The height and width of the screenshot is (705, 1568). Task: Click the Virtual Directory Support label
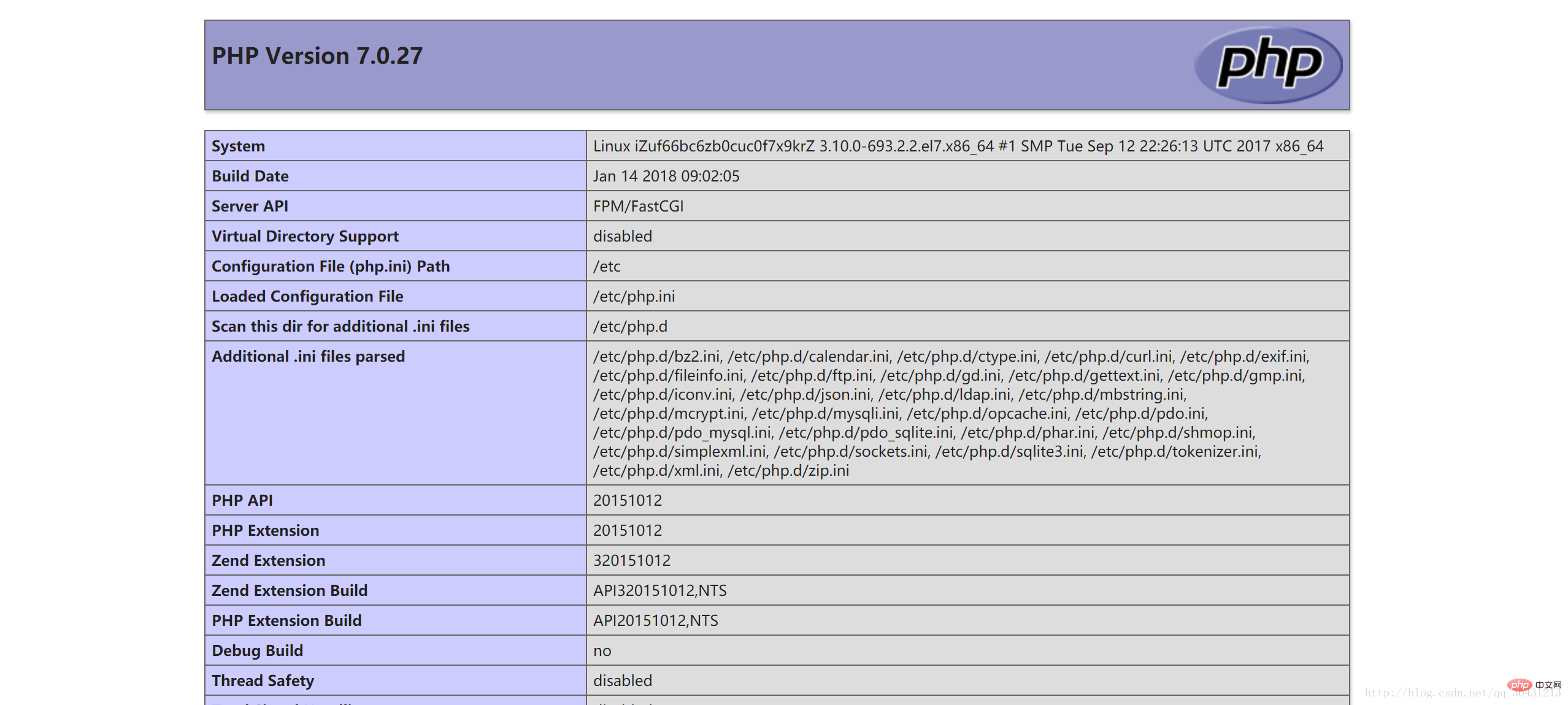point(305,236)
